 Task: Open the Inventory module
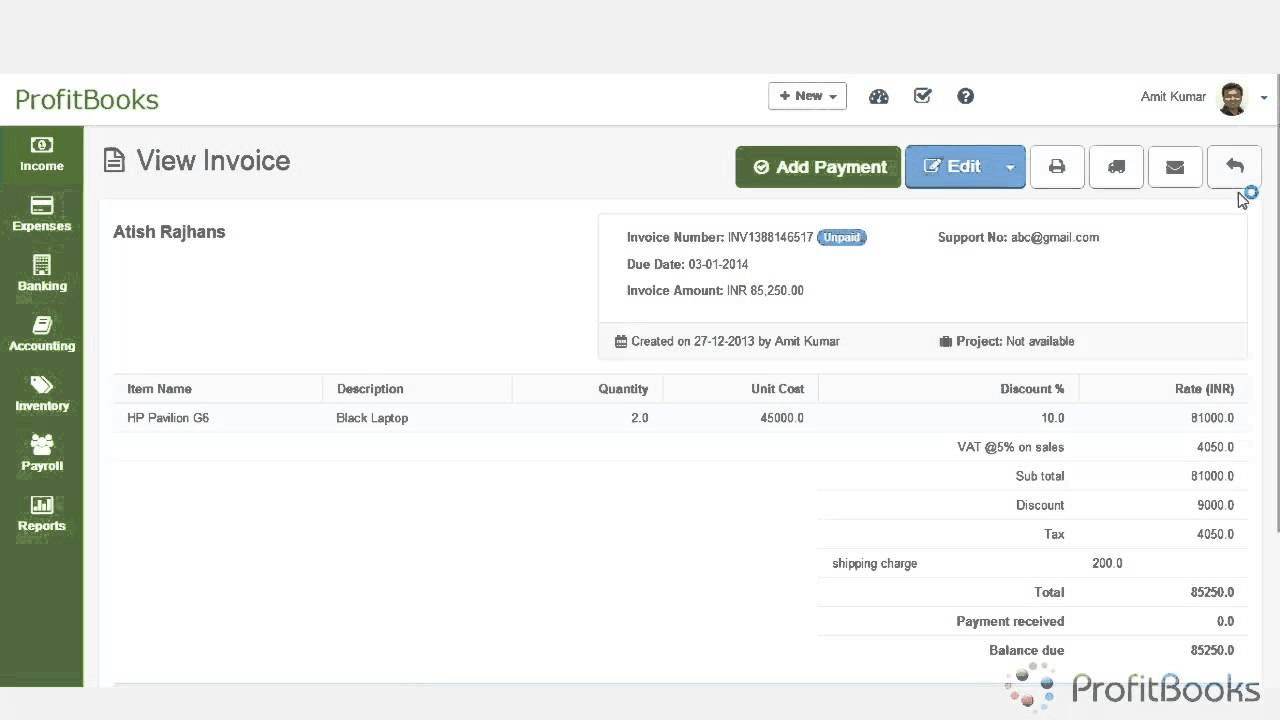[41, 395]
